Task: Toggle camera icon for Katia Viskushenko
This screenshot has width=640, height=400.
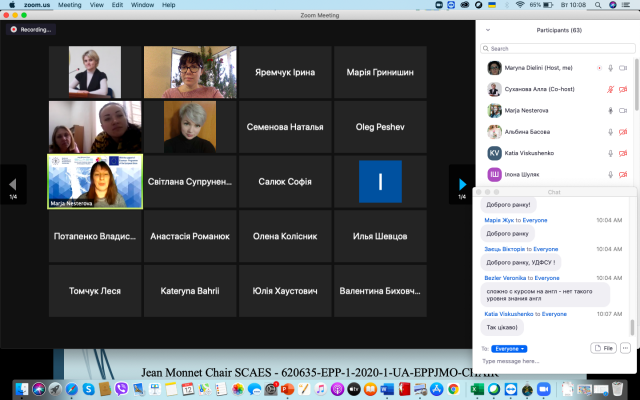Action: pos(623,153)
